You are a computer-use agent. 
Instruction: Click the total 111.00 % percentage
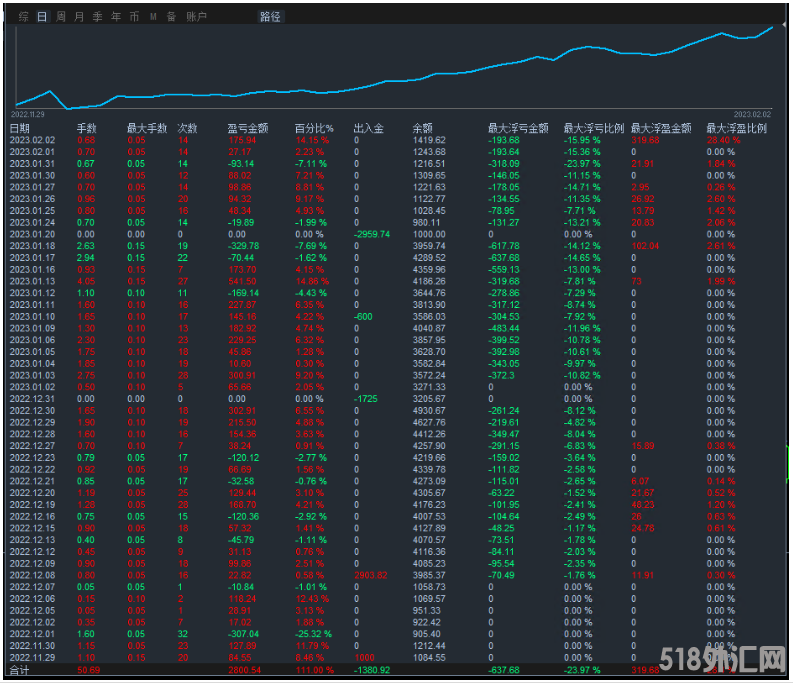(315, 670)
